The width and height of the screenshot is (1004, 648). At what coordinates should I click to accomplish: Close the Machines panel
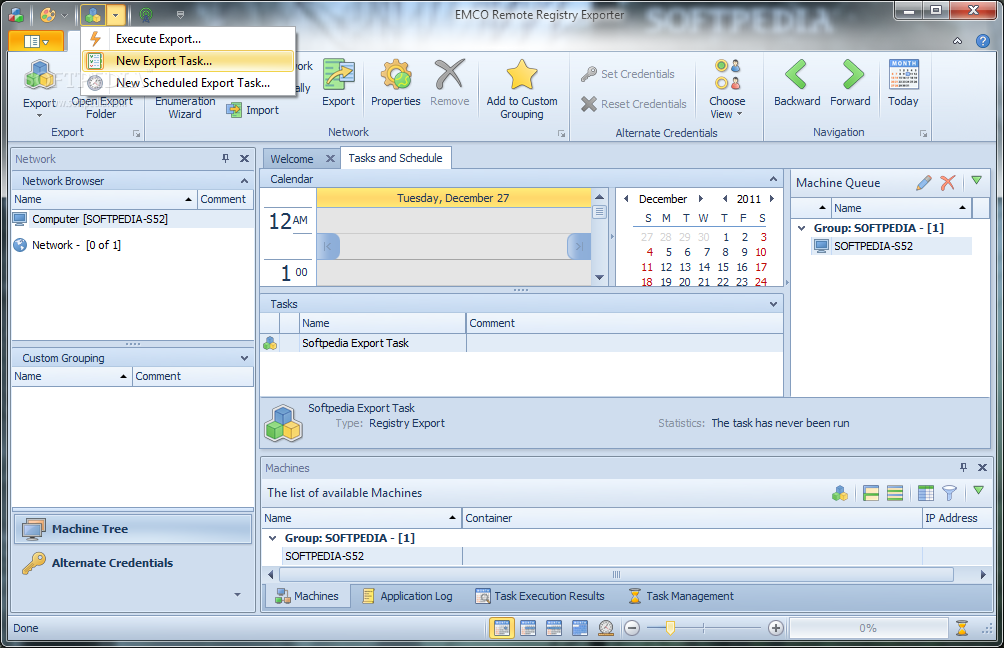coord(982,467)
